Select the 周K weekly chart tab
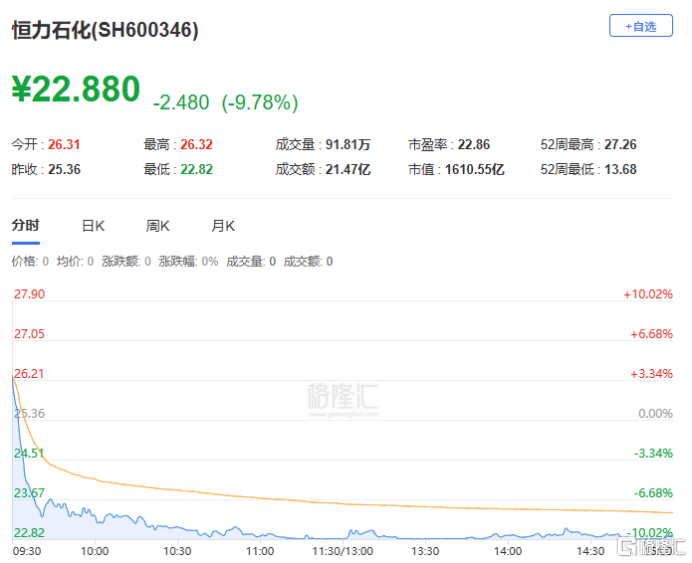692x563 pixels. (x=158, y=226)
